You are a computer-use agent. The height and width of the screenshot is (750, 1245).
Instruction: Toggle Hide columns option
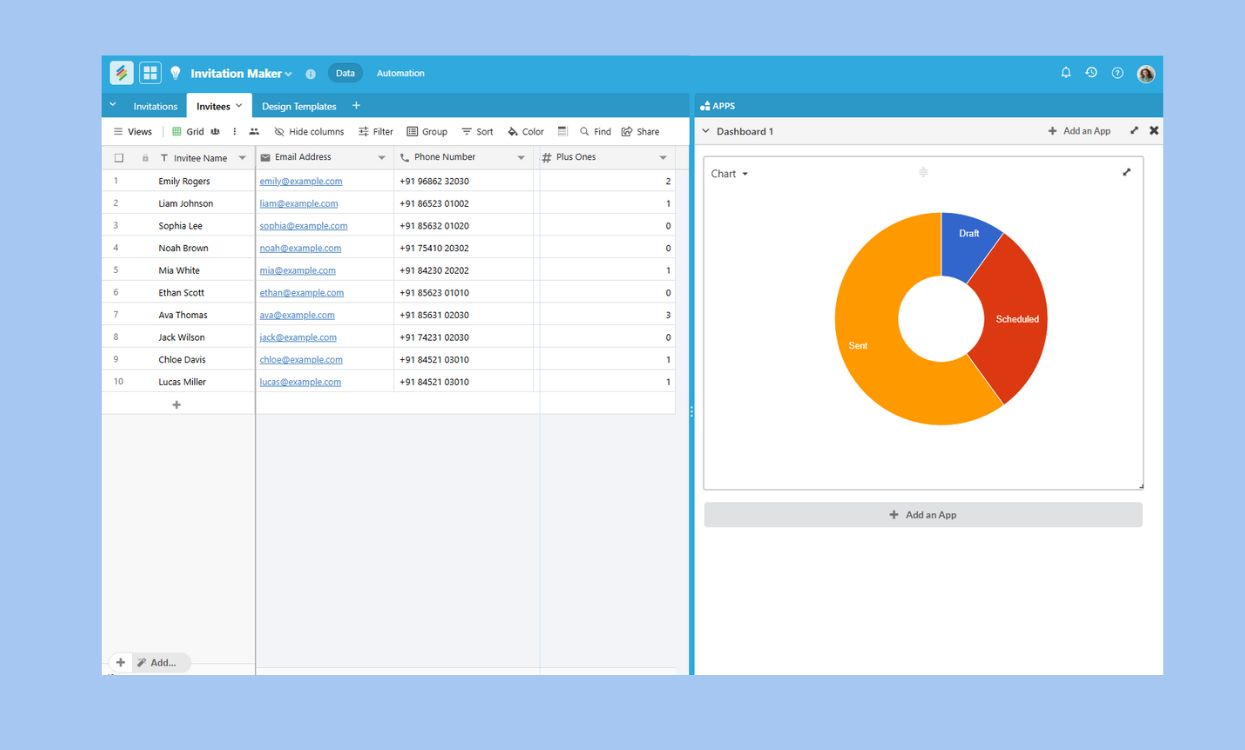point(309,132)
